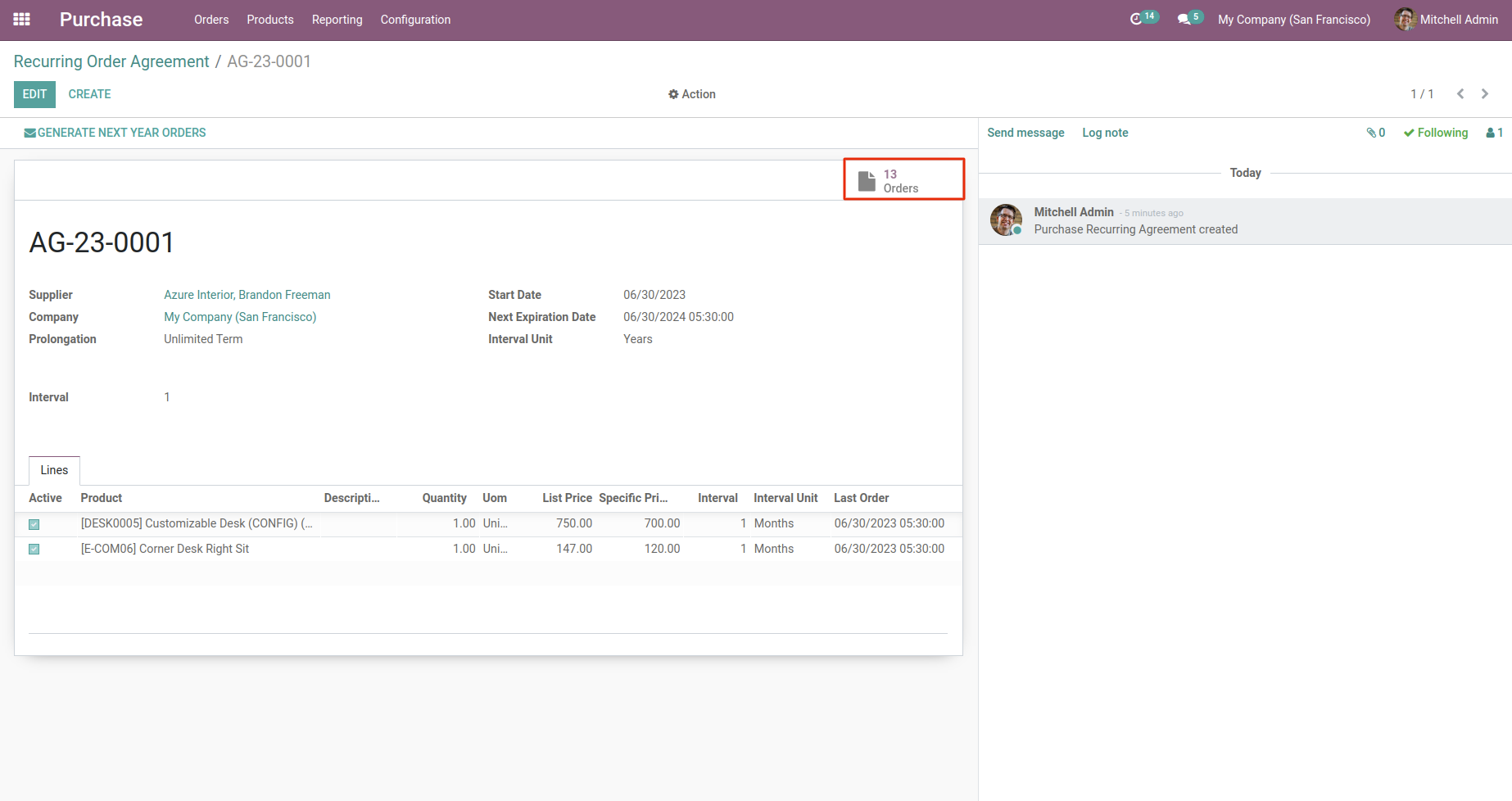The image size is (1512, 801).
Task: Toggle Active checkbox for Customizable Desk line
Action: pos(34,524)
